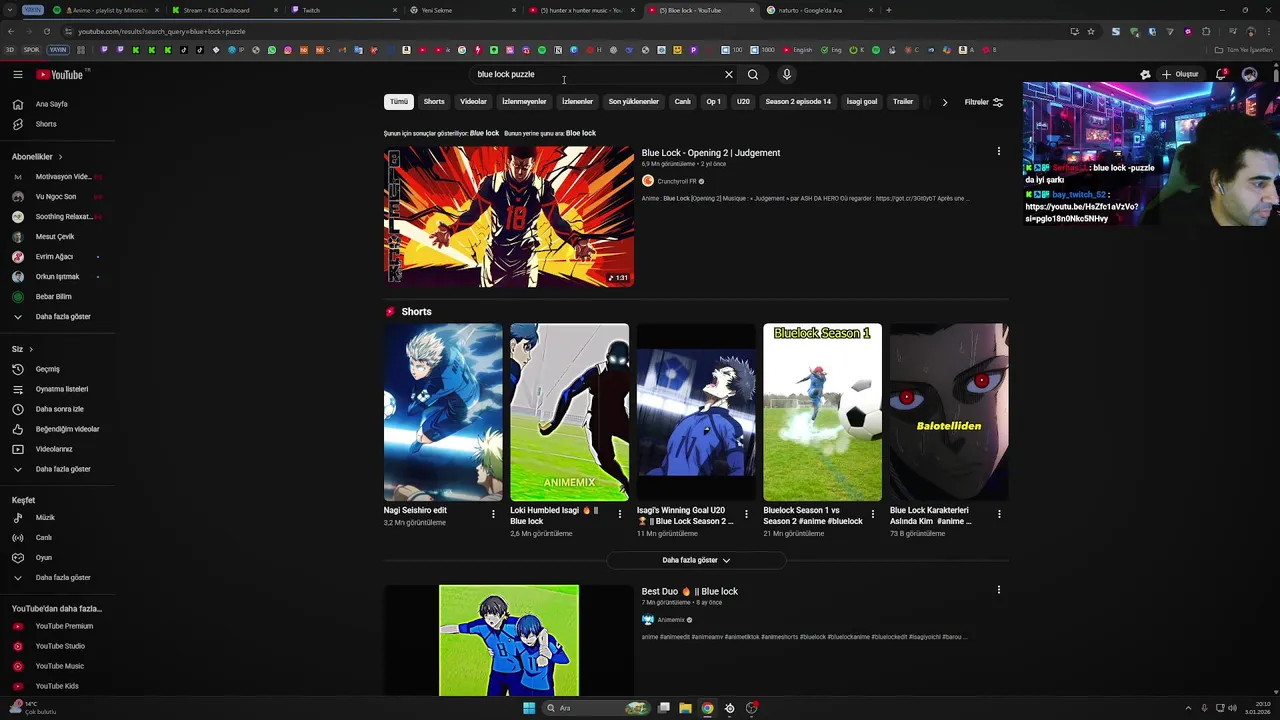Open File Explorer from the taskbar

(x=685, y=708)
